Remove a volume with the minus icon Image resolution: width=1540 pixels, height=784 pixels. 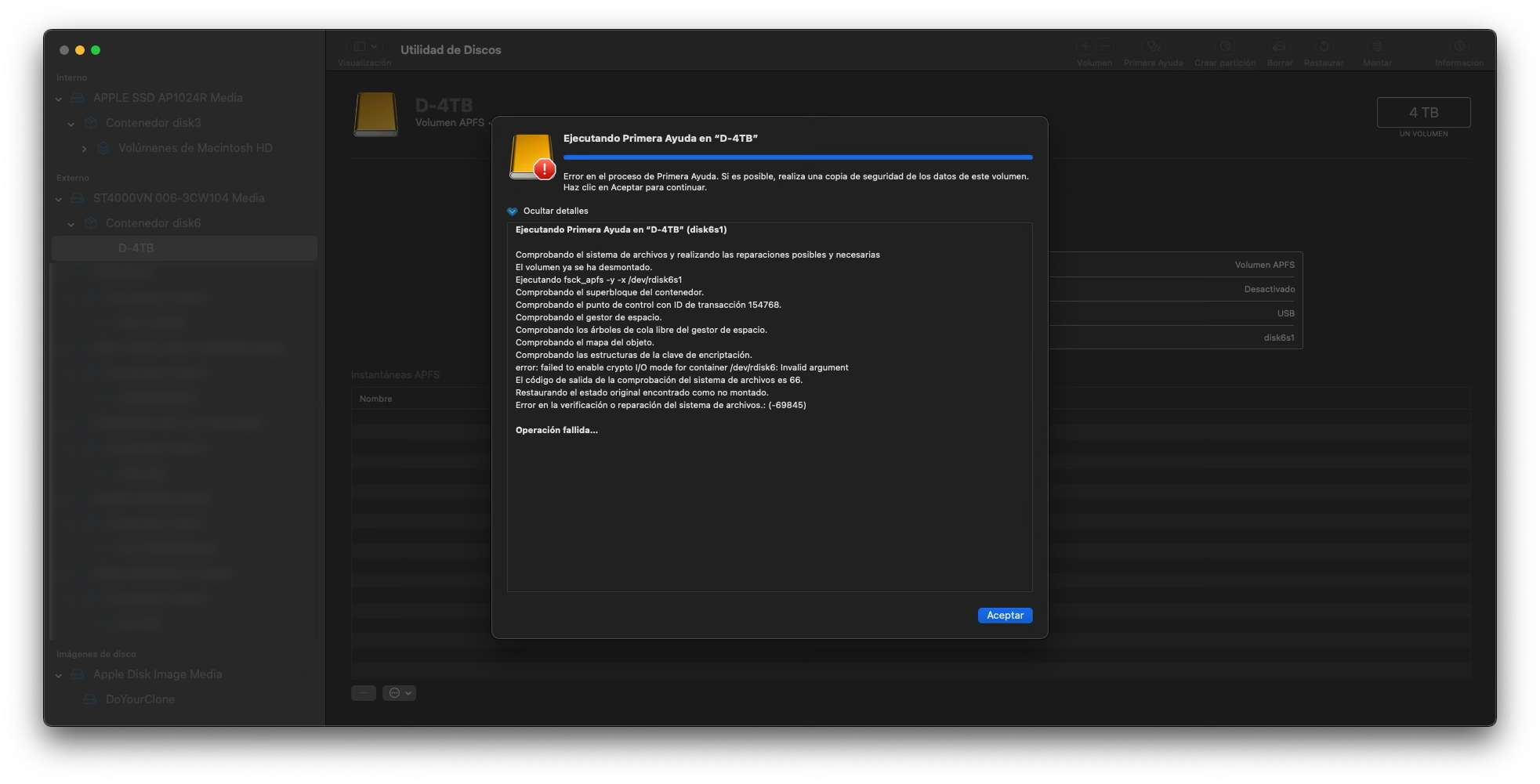tap(1105, 45)
